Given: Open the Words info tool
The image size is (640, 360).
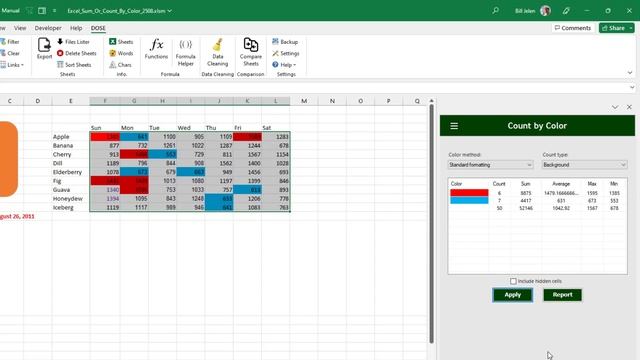Looking at the screenshot, I should [x=121, y=53].
